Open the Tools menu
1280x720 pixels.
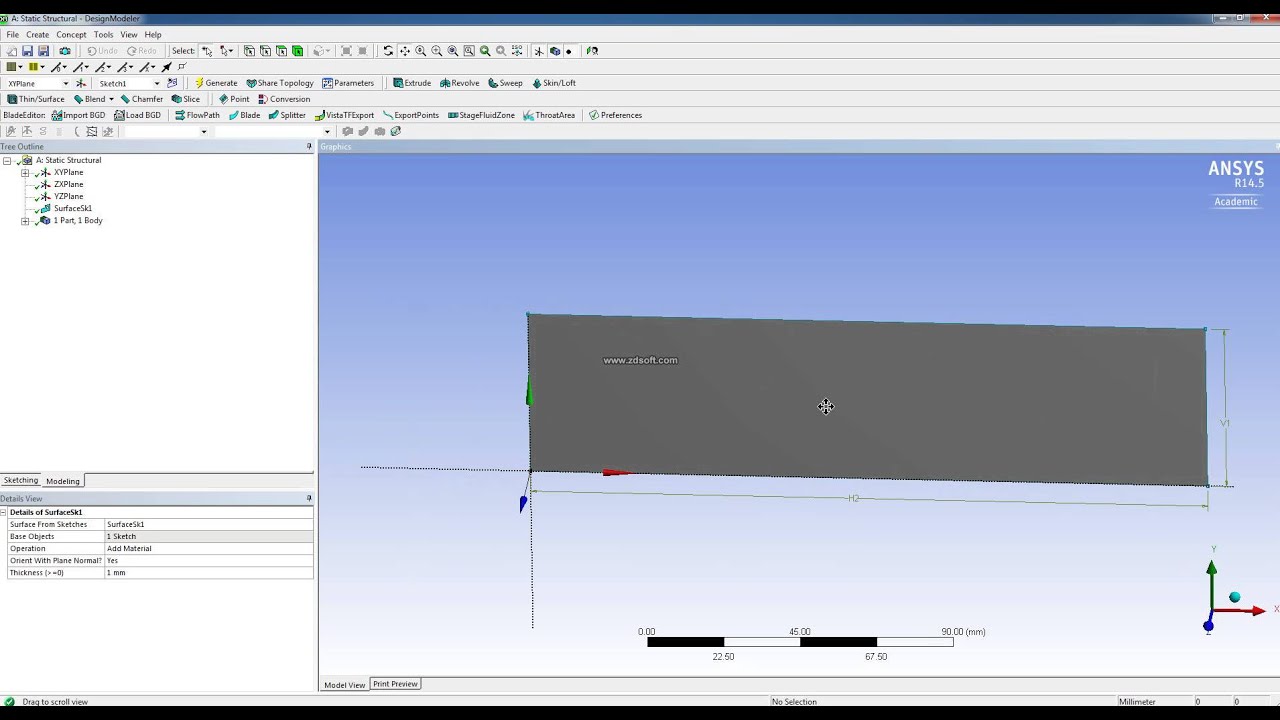point(103,35)
